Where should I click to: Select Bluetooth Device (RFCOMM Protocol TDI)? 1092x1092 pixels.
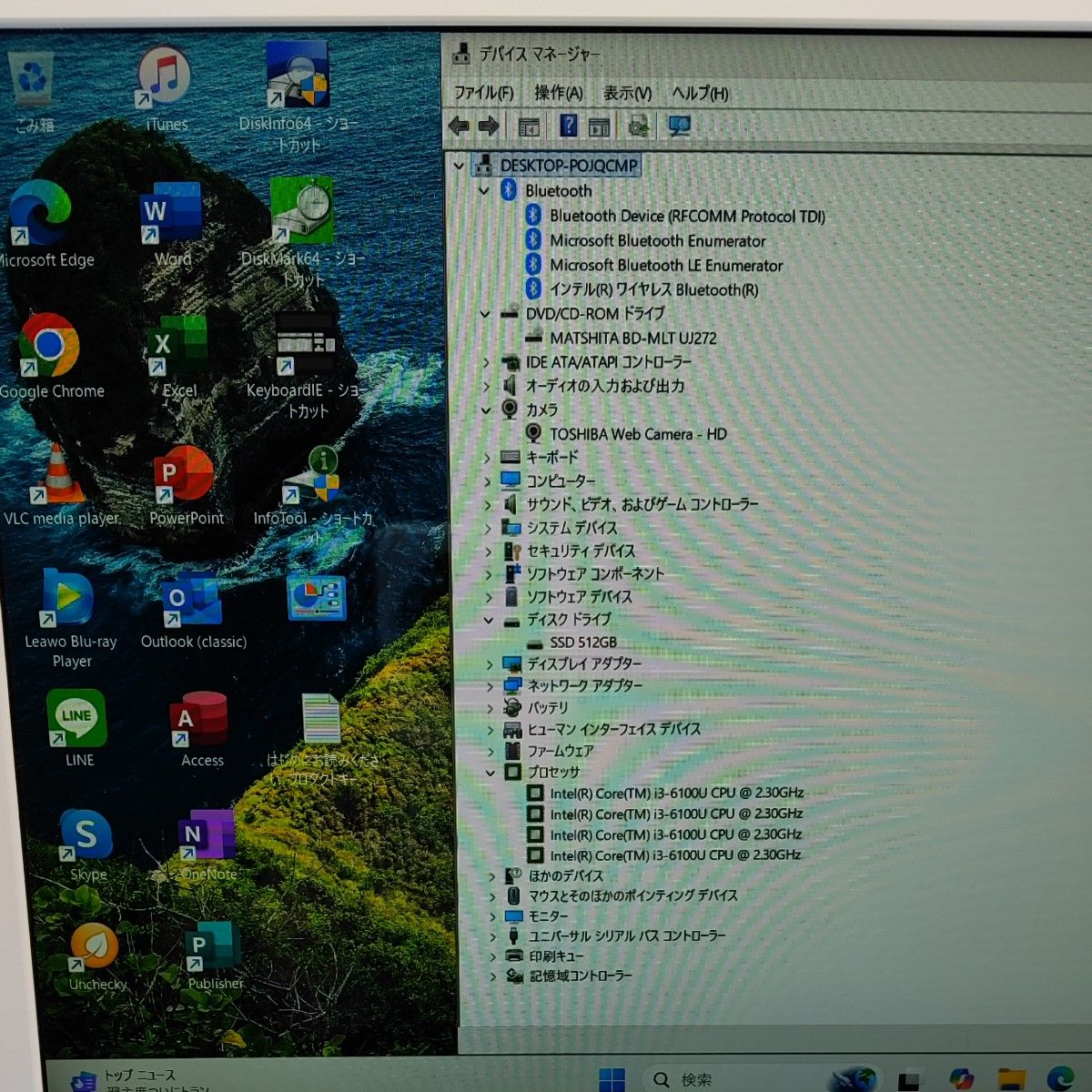pos(687,216)
